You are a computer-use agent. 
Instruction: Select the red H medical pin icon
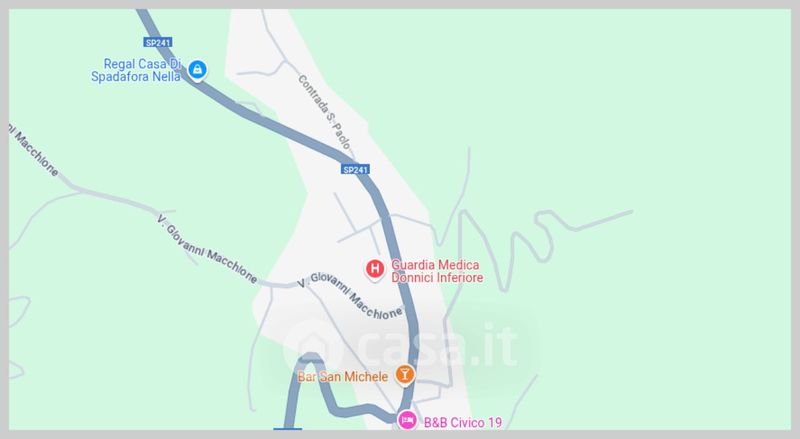(x=374, y=269)
